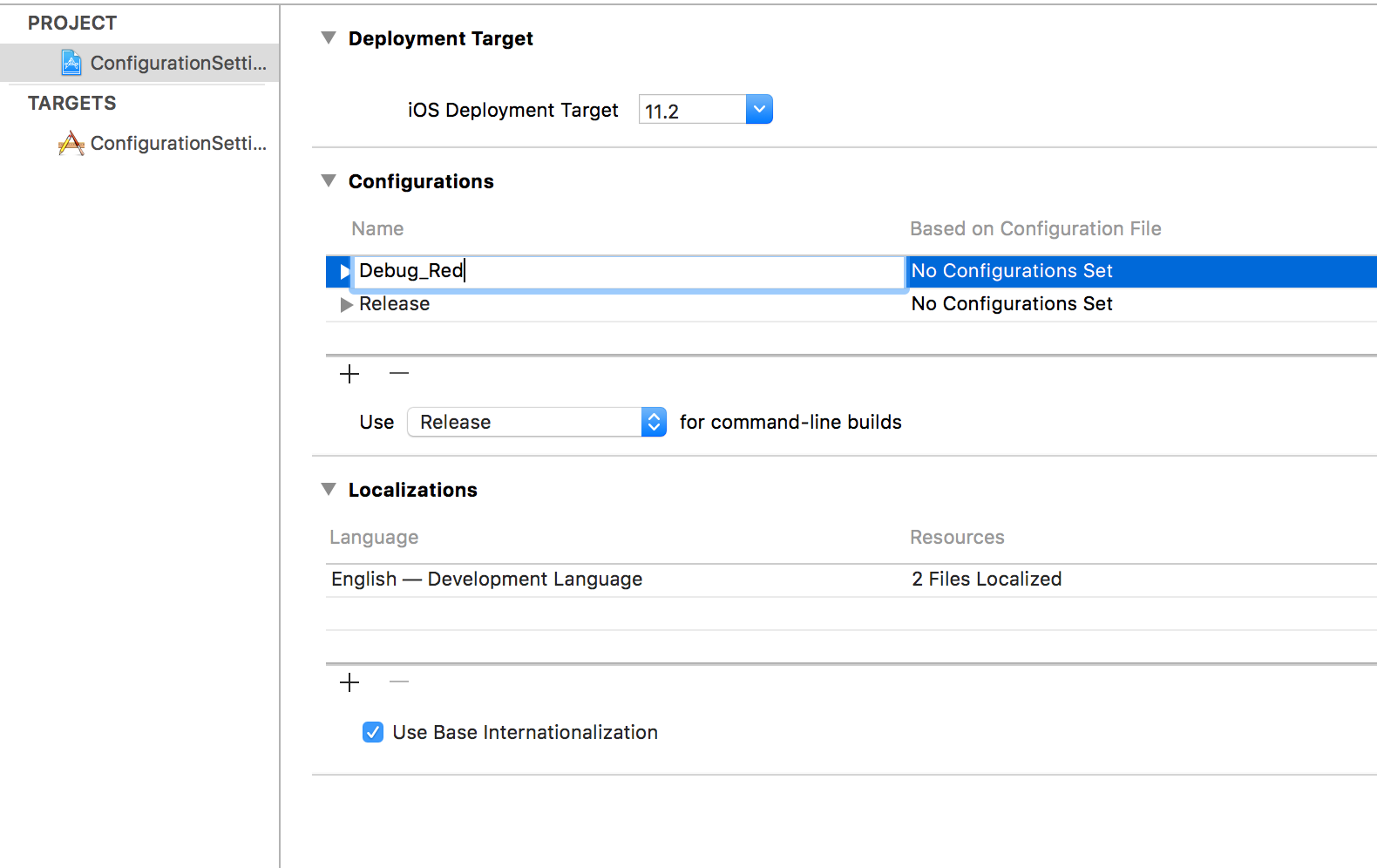Click the Debug_Red name text field
Image resolution: width=1377 pixels, height=868 pixels.
click(628, 271)
